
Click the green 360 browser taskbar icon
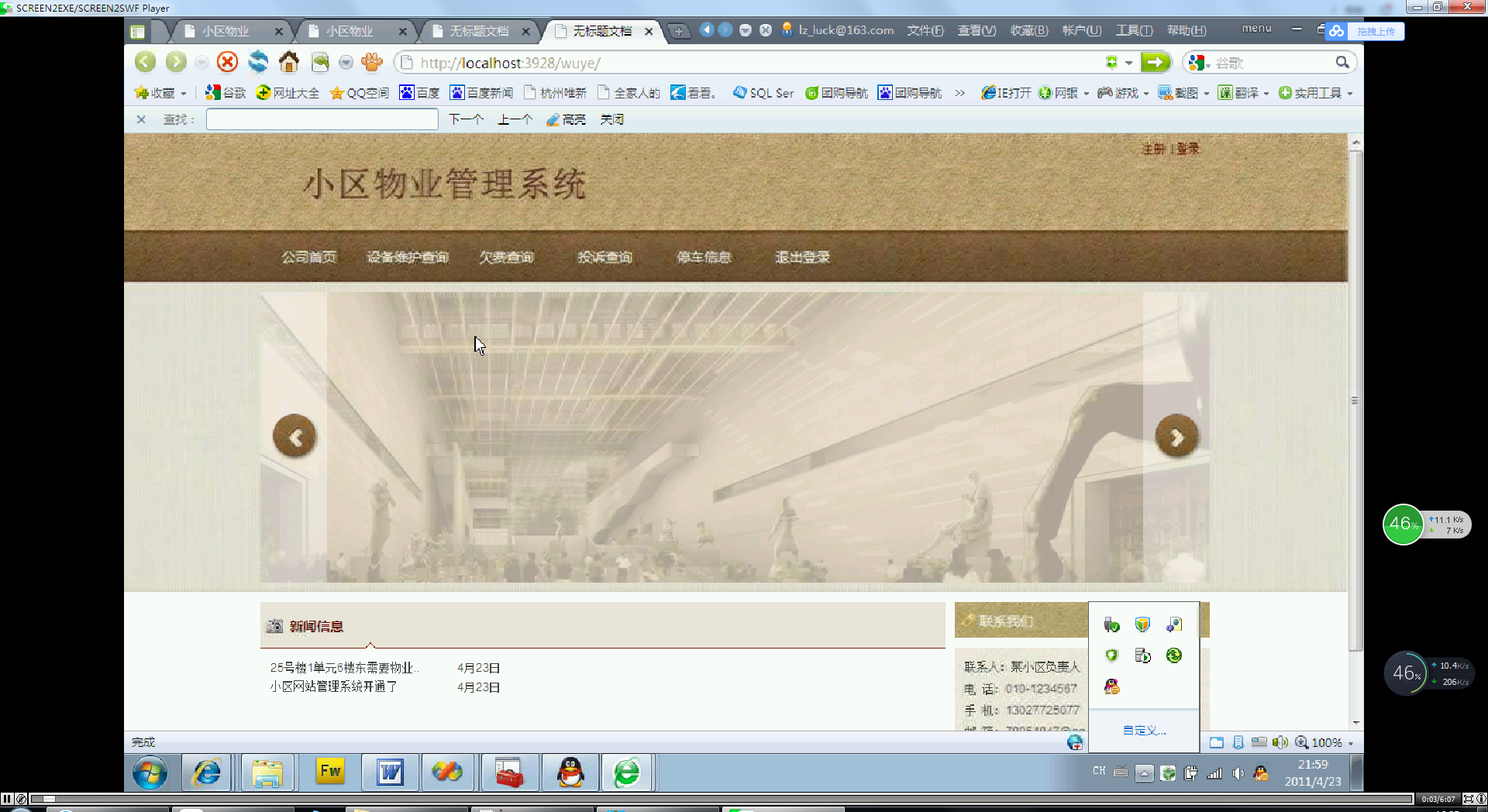point(627,772)
